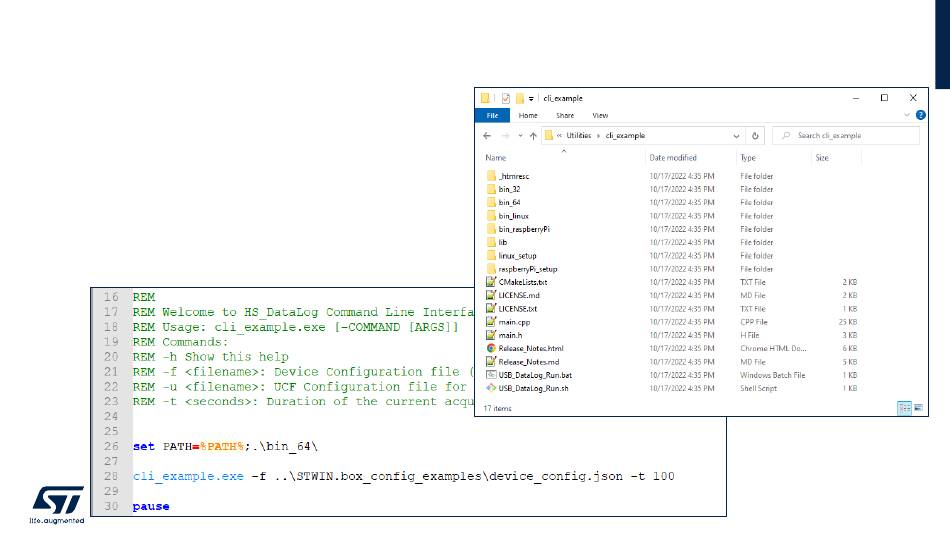Minimize the cli_example Explorer window
Viewport: 950px width, 534px height.
[855, 98]
